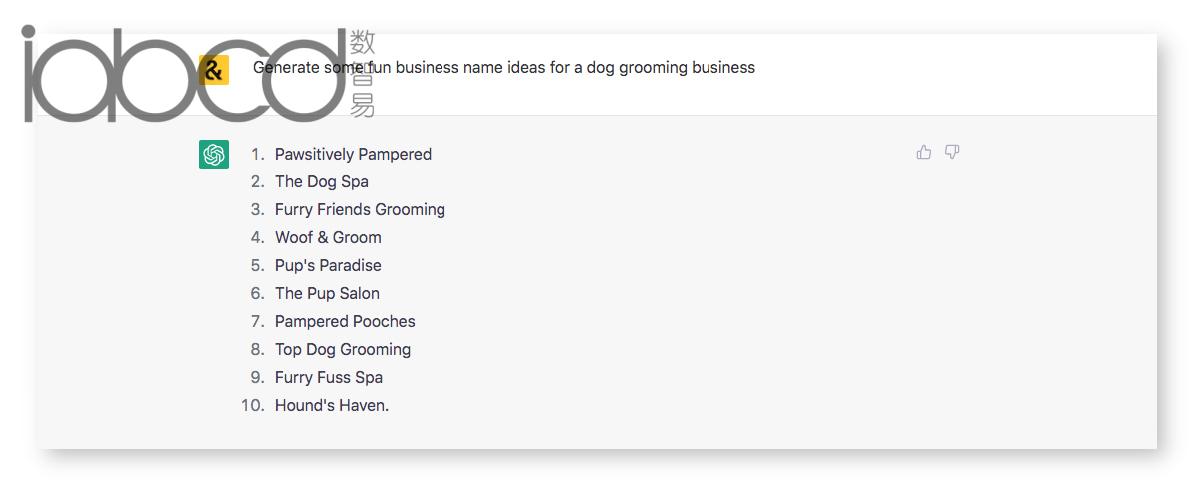Click the number 5 list marker
Viewport: 1200px width, 500px height.
(258, 265)
